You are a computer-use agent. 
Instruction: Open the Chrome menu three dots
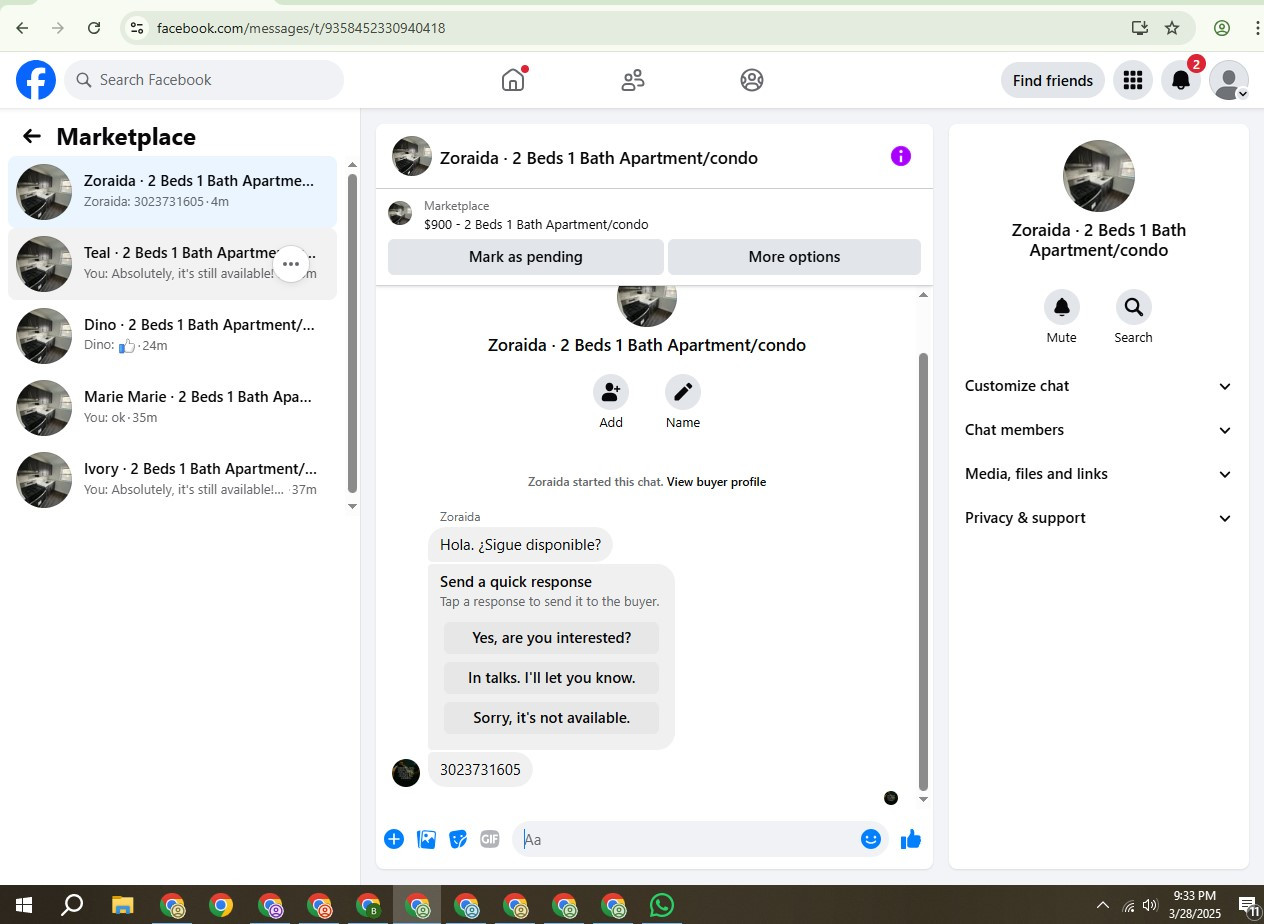point(1257,28)
